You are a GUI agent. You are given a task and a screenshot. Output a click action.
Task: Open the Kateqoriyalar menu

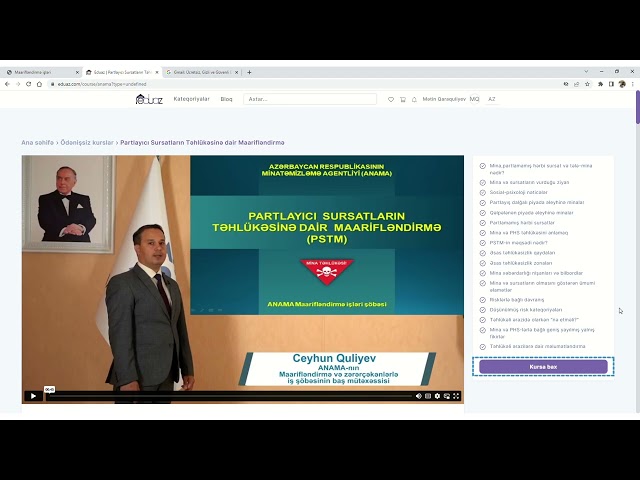[x=191, y=99]
